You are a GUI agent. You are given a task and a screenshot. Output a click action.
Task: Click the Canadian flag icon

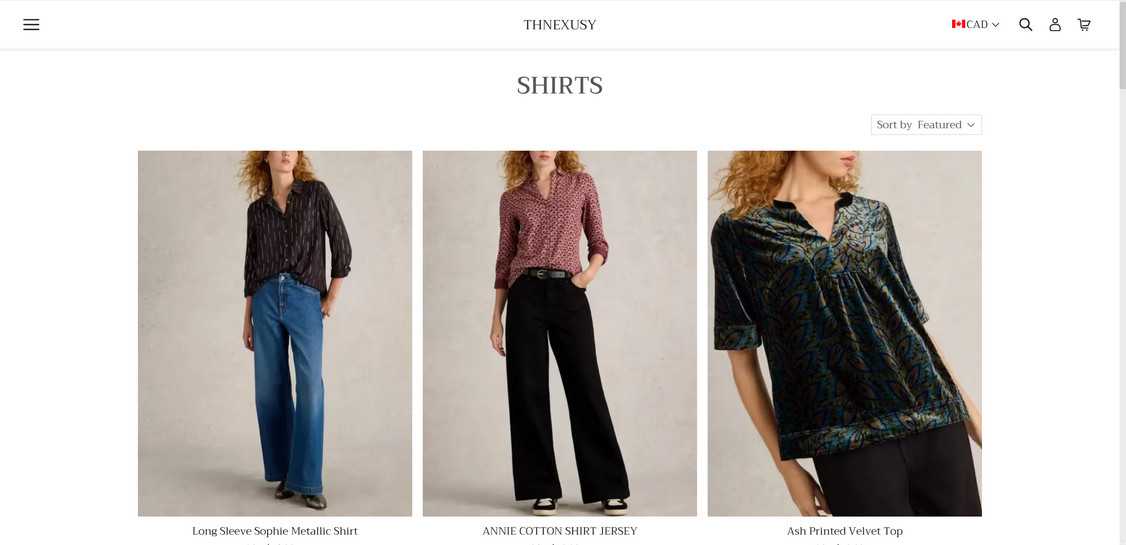pos(958,24)
